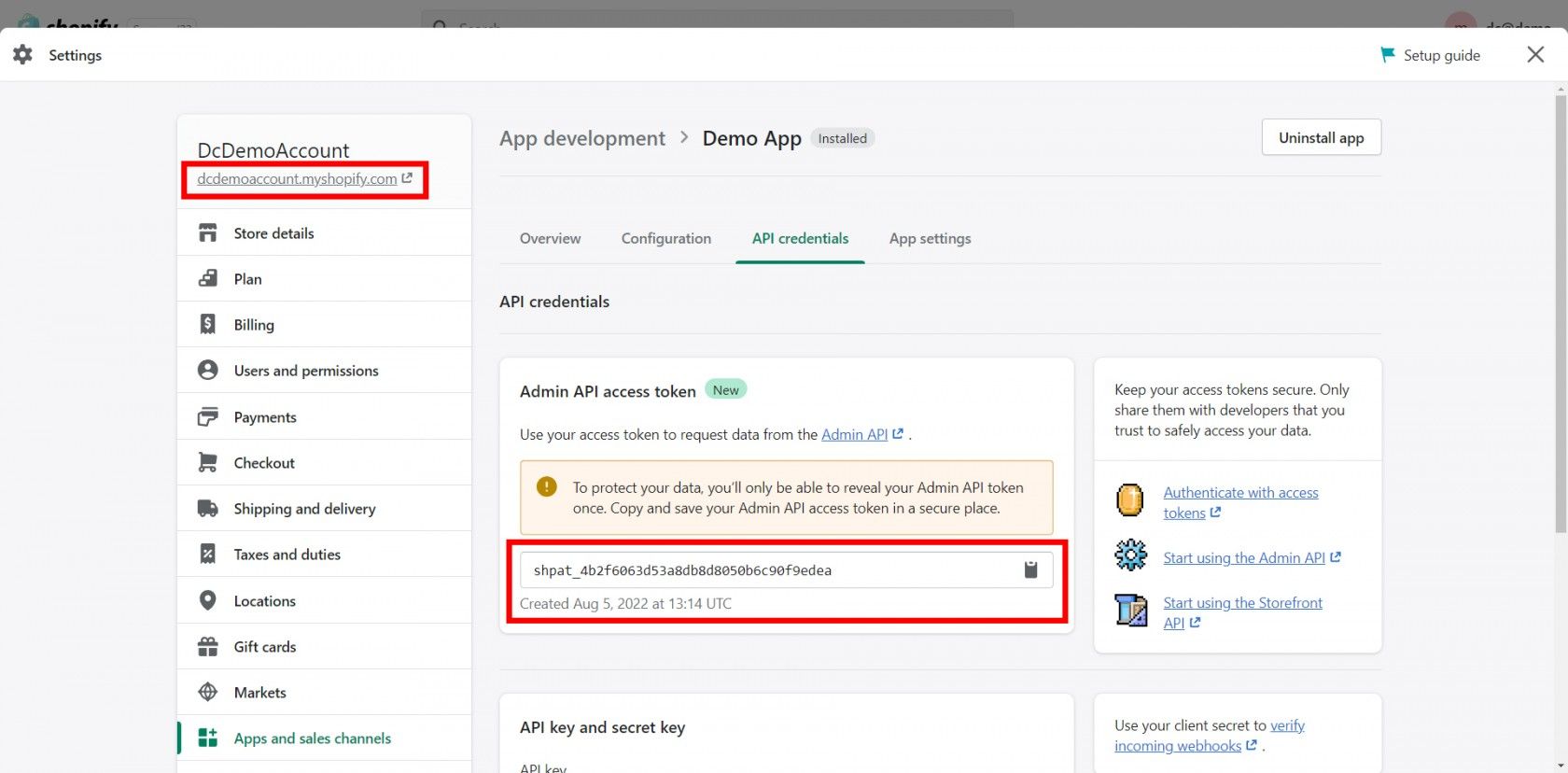Click the access token text field

tap(765, 570)
